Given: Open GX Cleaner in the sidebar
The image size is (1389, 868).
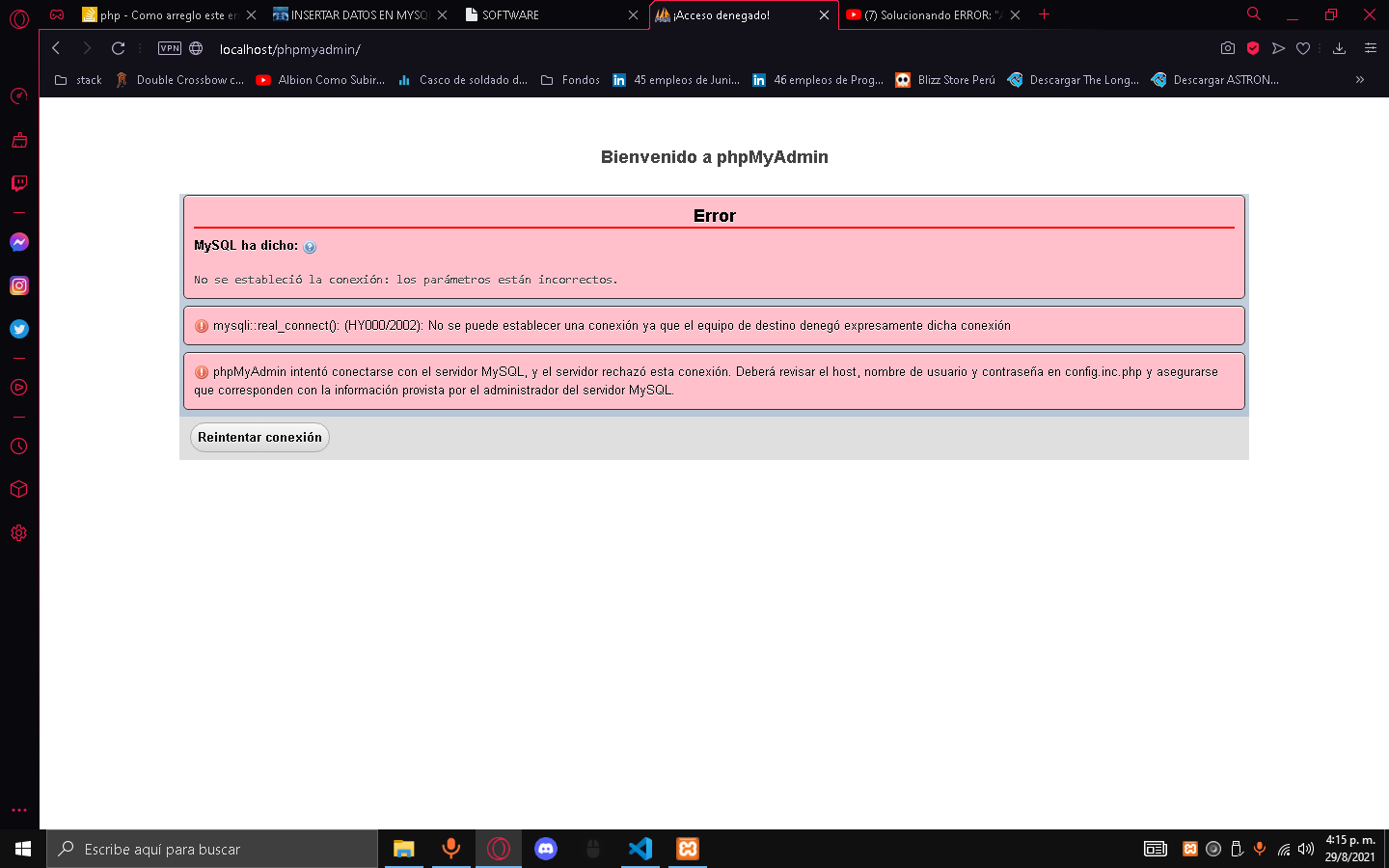Looking at the screenshot, I should [19, 140].
